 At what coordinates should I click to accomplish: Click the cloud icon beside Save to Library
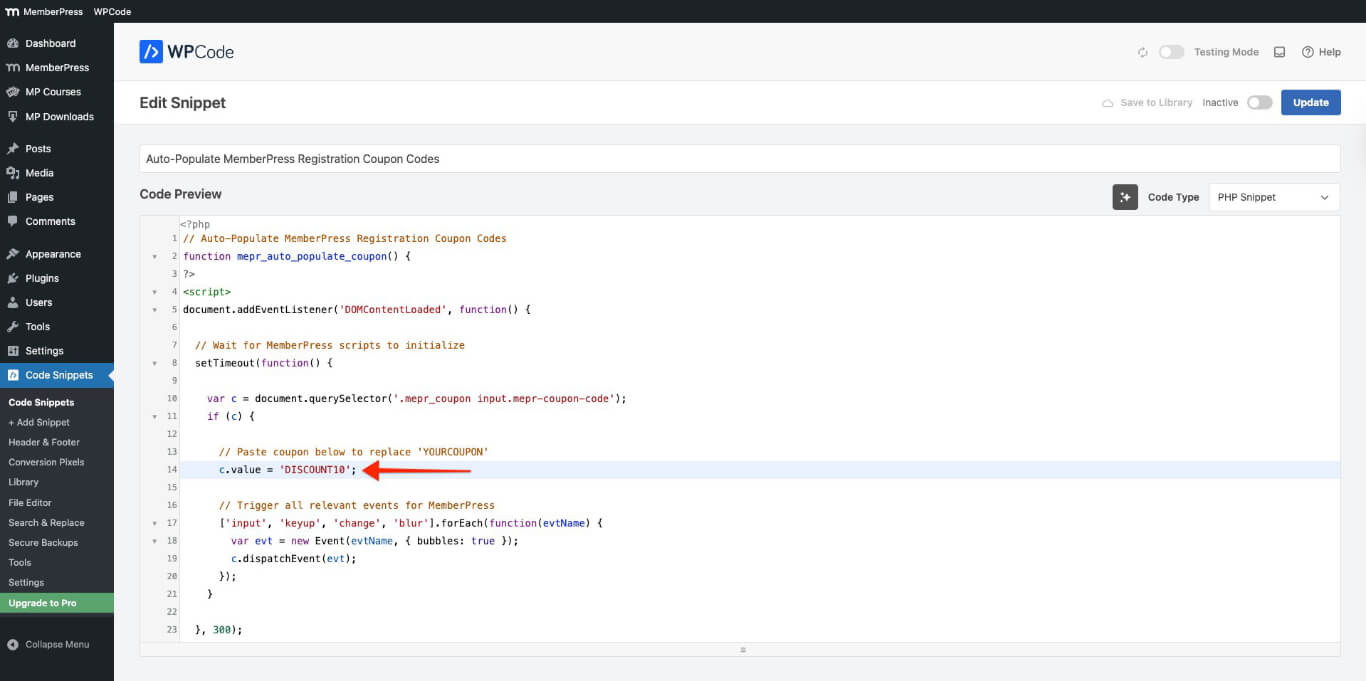[1106, 102]
